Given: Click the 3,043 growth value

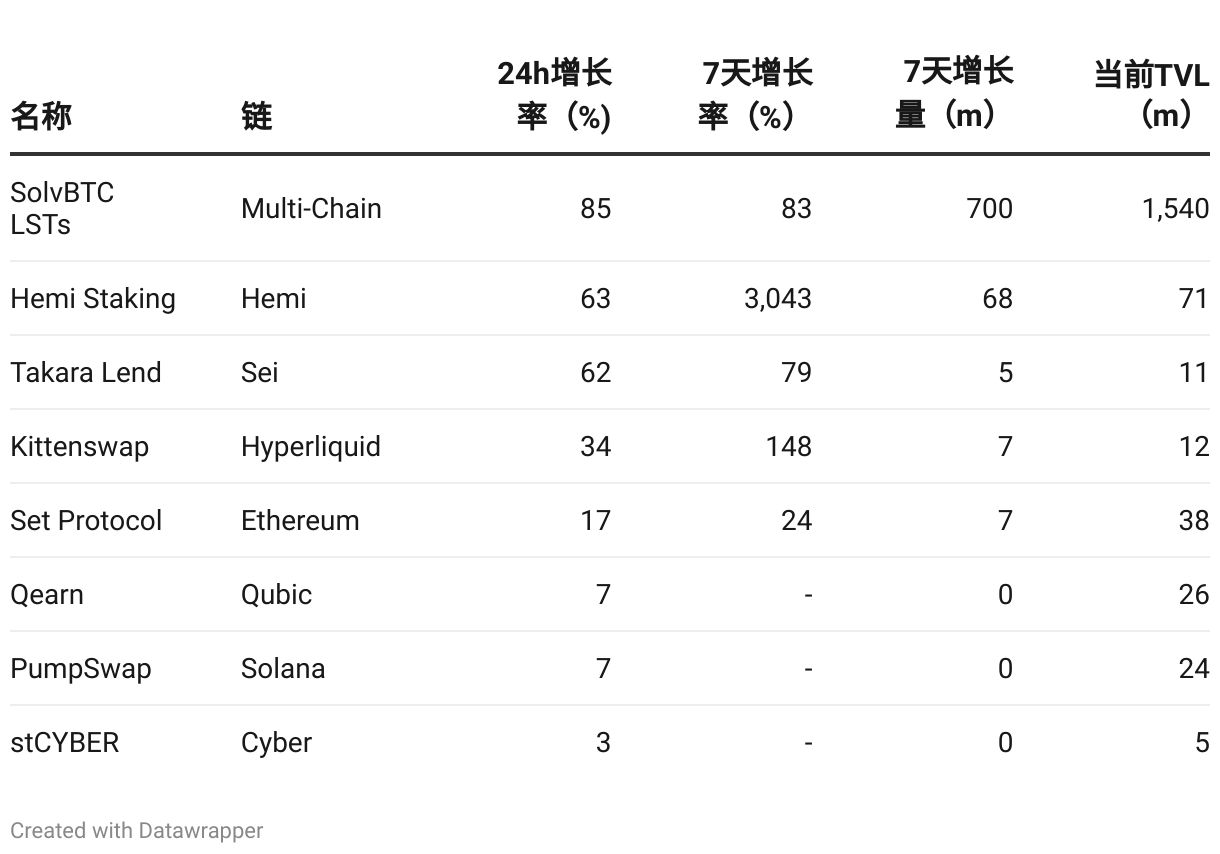Looking at the screenshot, I should pos(778,299).
